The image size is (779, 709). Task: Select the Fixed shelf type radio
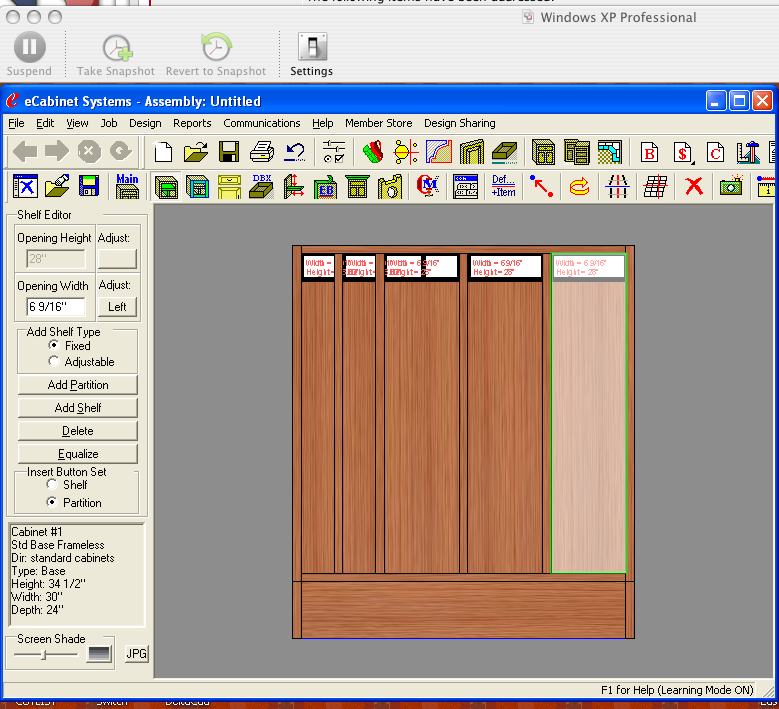tap(54, 345)
